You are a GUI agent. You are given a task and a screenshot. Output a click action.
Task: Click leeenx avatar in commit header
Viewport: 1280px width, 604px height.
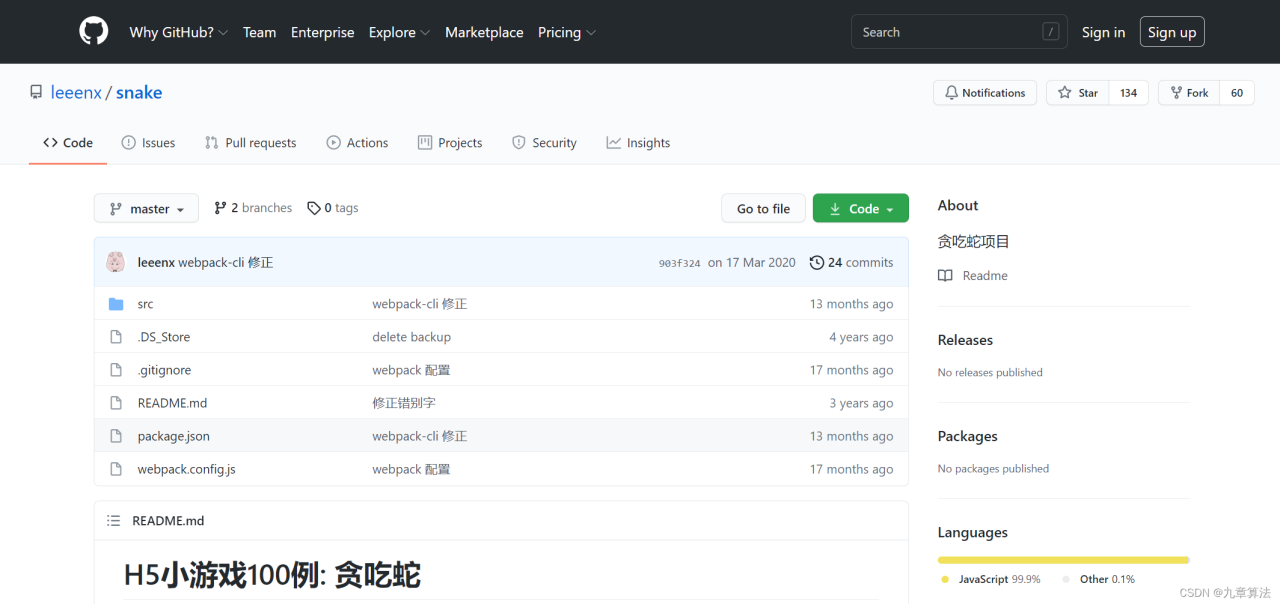[x=116, y=262]
